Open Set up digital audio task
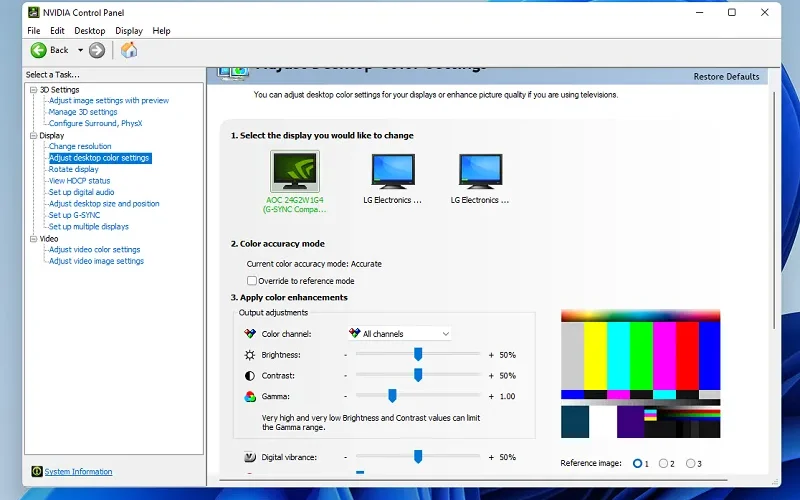 81,192
